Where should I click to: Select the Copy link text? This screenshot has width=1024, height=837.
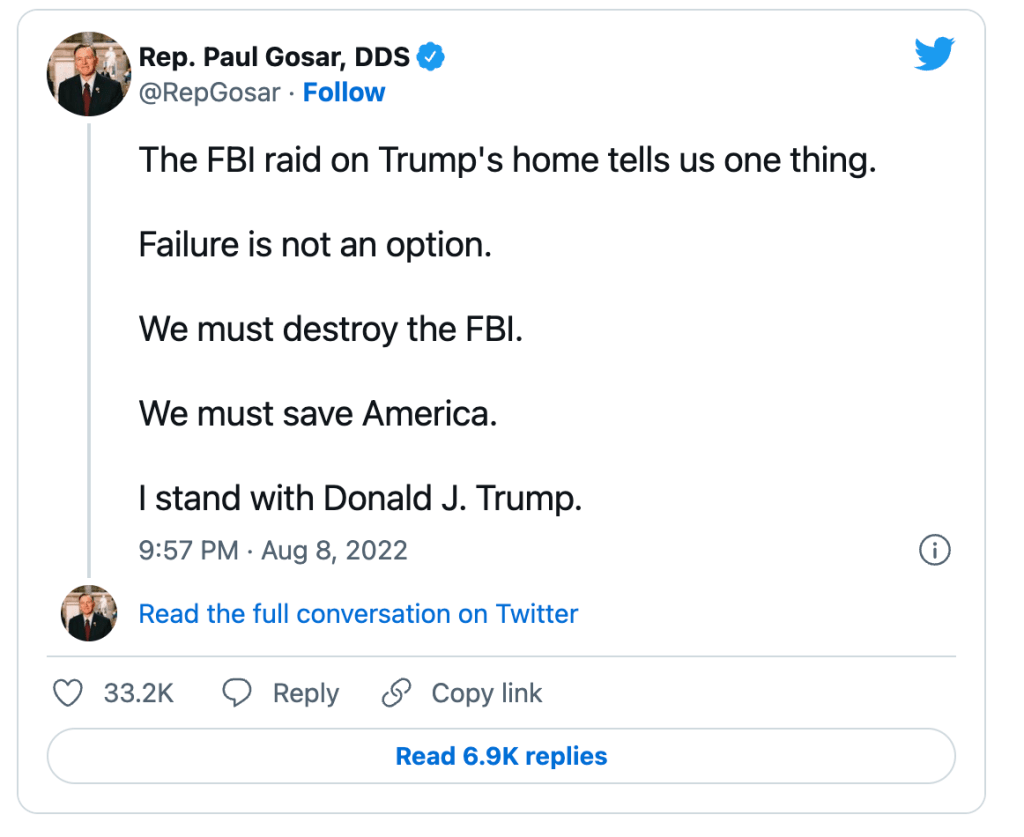486,693
